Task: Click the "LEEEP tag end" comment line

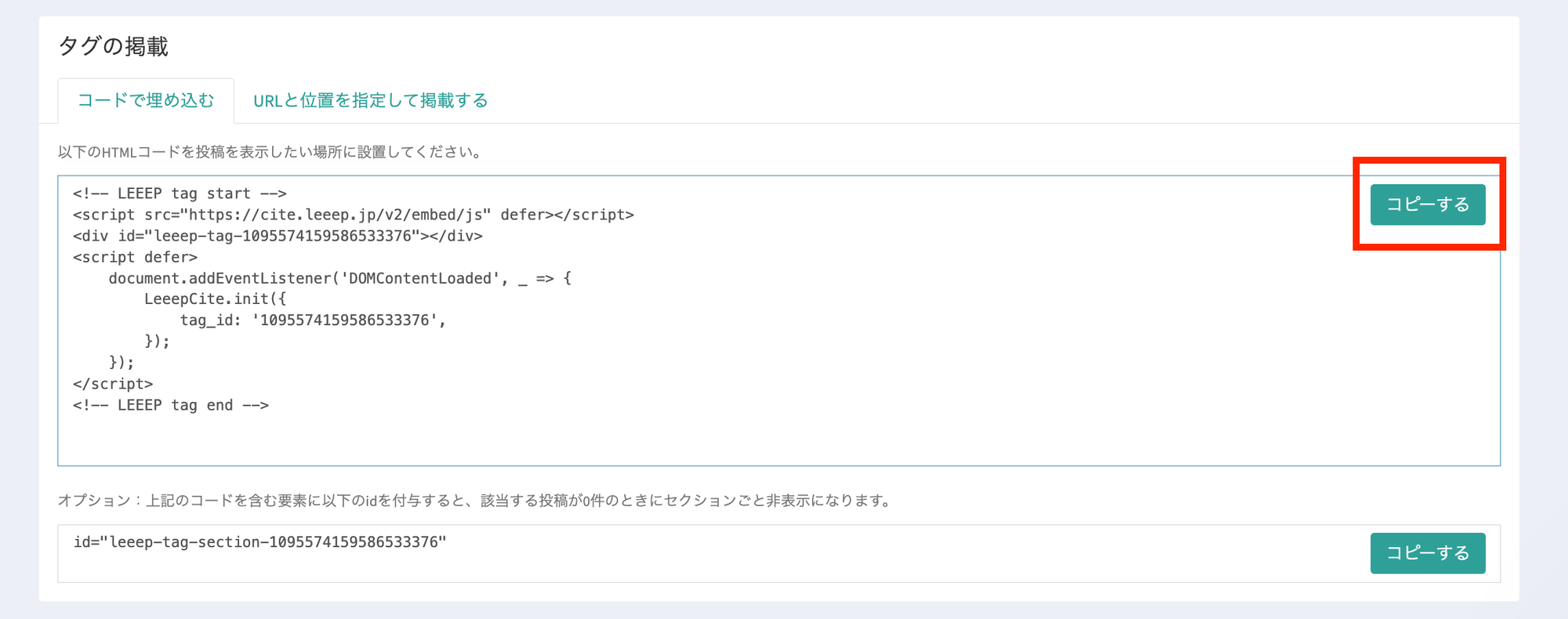Action: 171,405
